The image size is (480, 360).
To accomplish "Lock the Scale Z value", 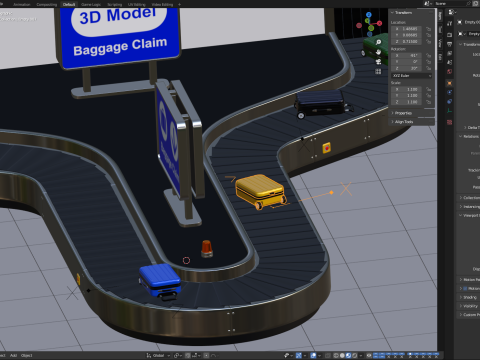I will [x=429, y=102].
